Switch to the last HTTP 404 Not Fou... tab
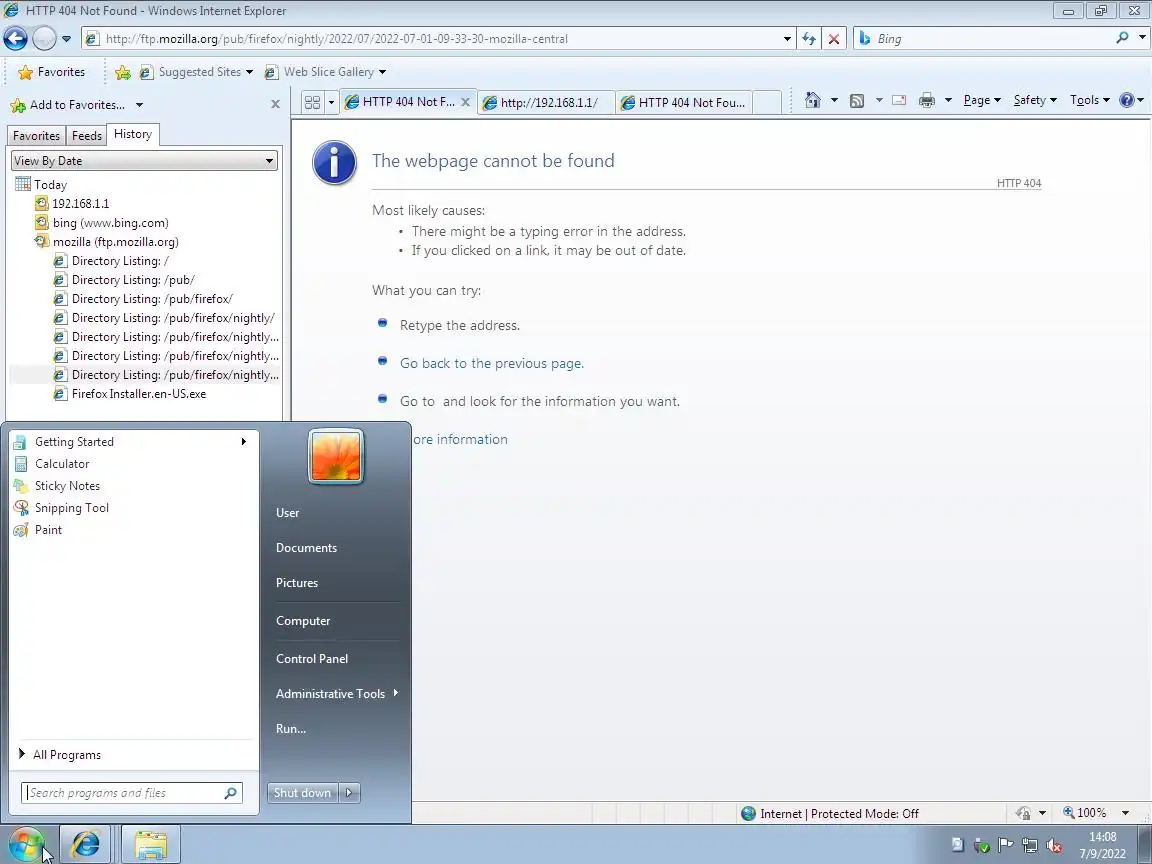1152x864 pixels. pos(684,103)
